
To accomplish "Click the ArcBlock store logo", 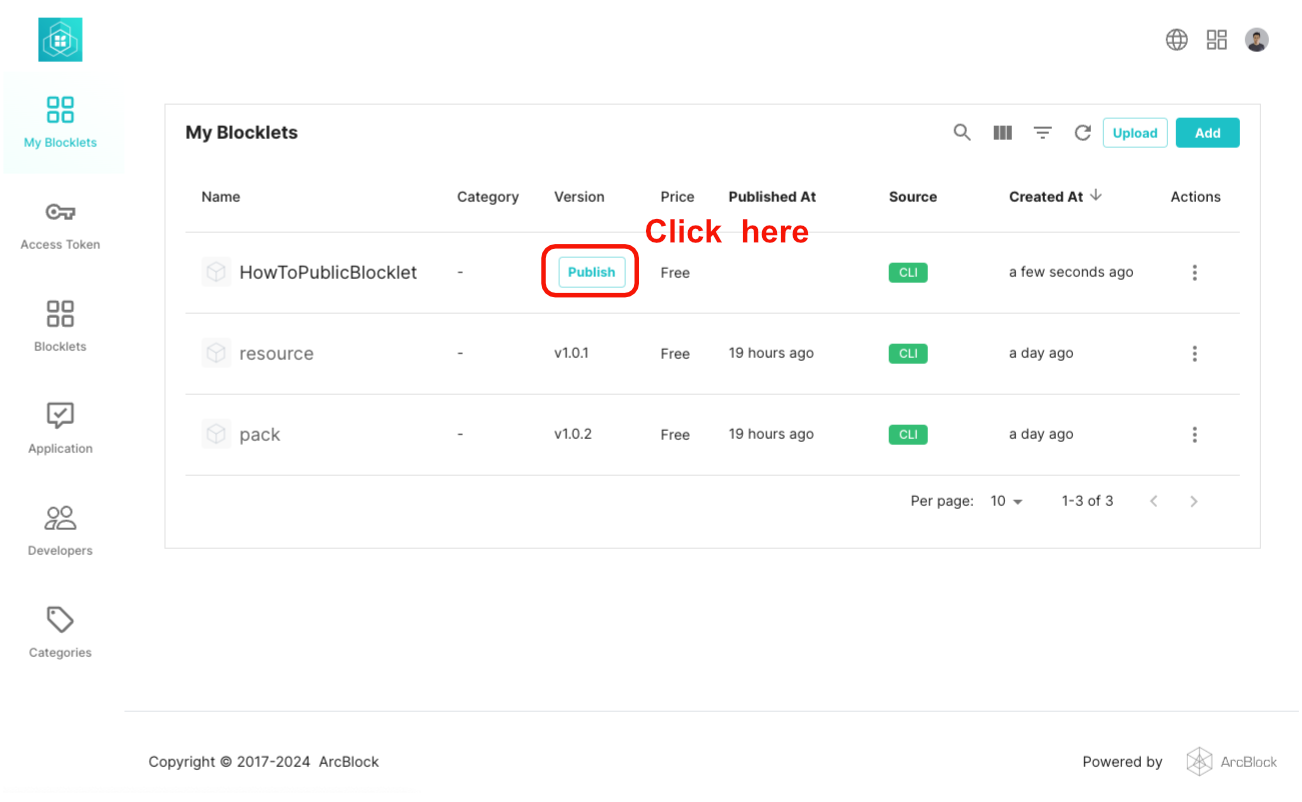I will (60, 40).
